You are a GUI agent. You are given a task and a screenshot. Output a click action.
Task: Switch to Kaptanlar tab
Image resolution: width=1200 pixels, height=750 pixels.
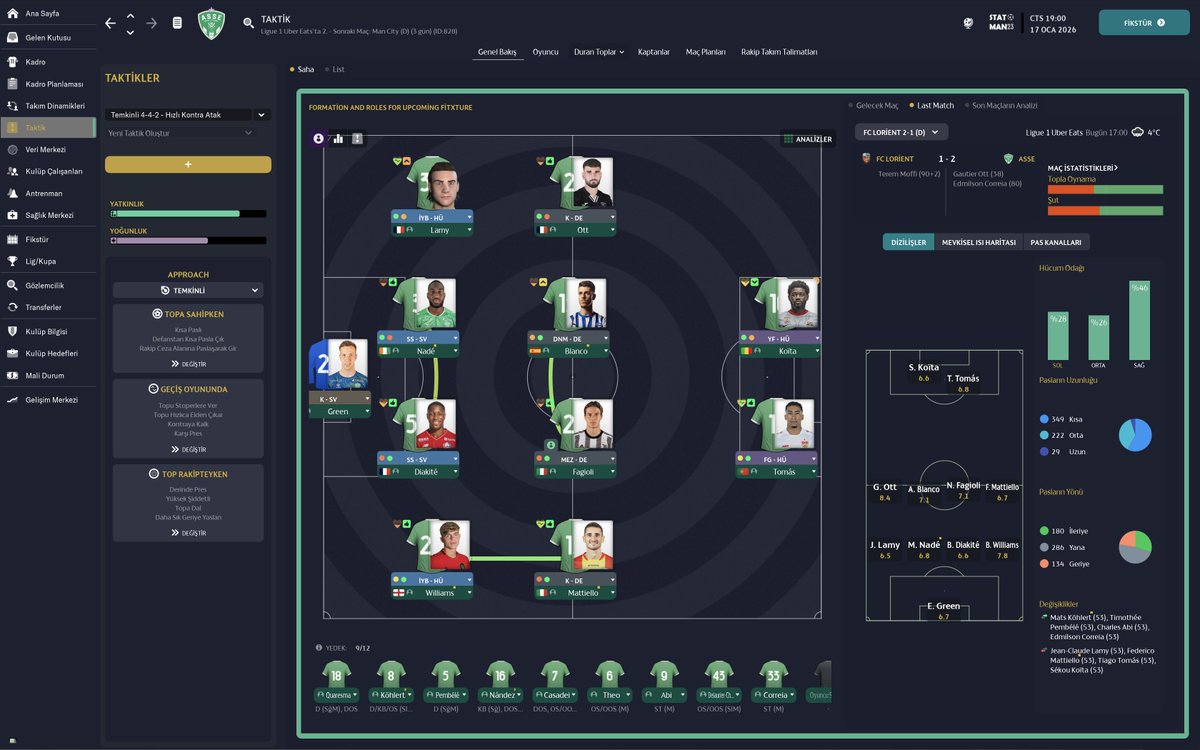[x=654, y=52]
